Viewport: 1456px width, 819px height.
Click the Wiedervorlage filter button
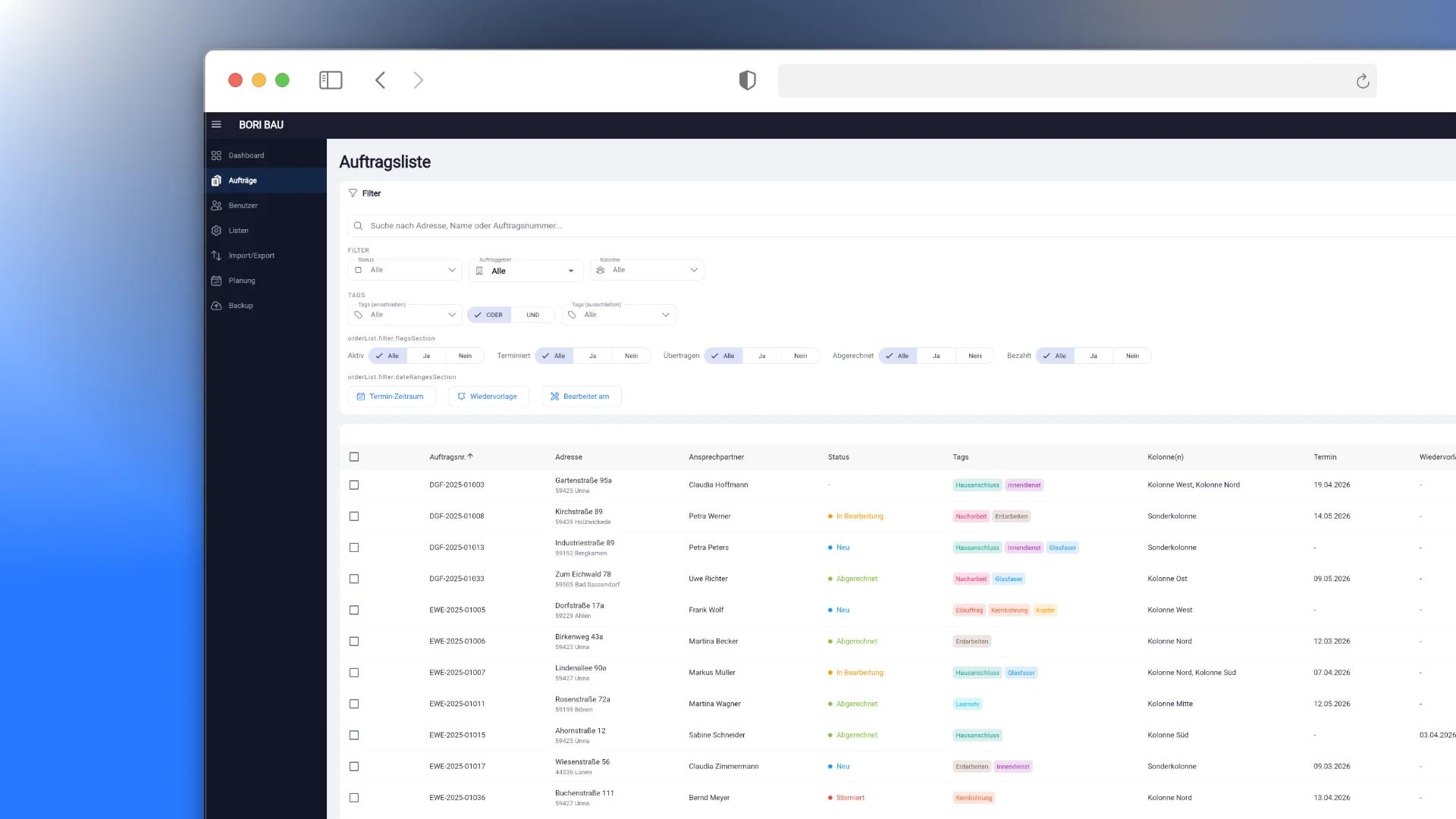pos(488,397)
